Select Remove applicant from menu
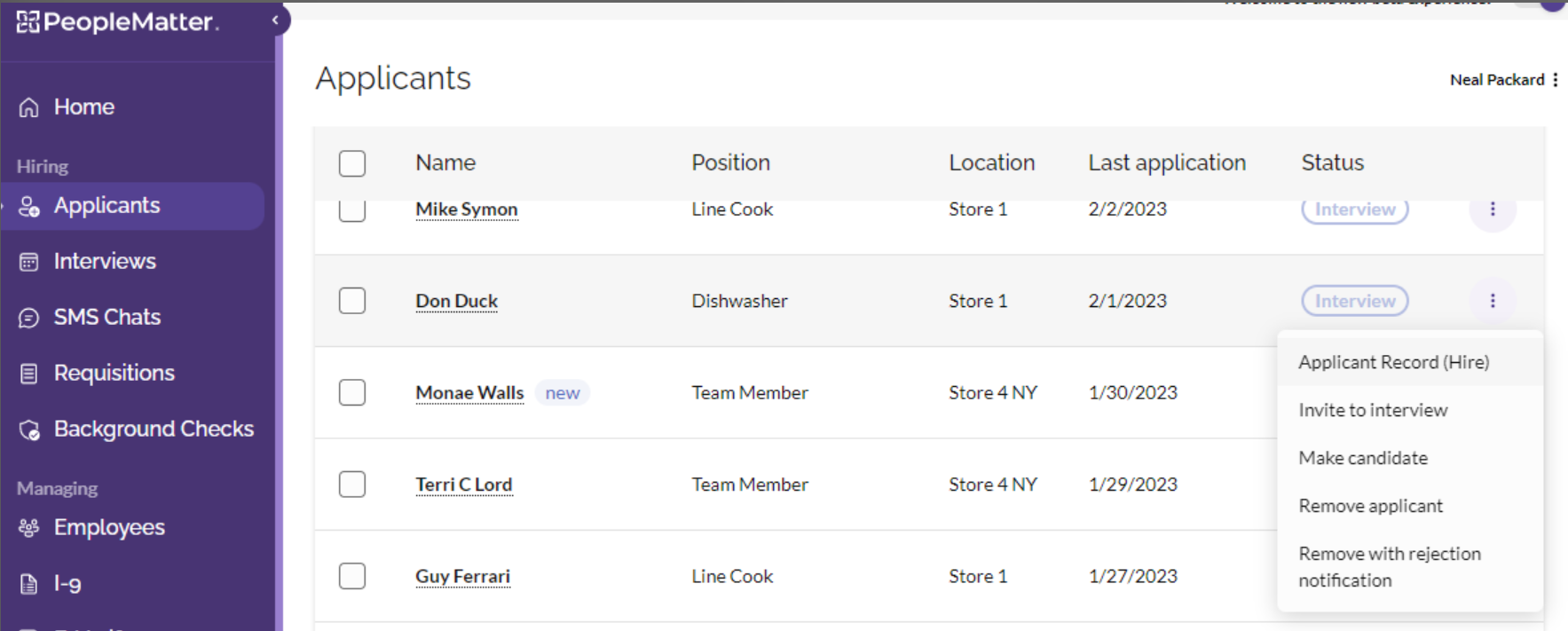Image resolution: width=1568 pixels, height=631 pixels. (x=1370, y=506)
